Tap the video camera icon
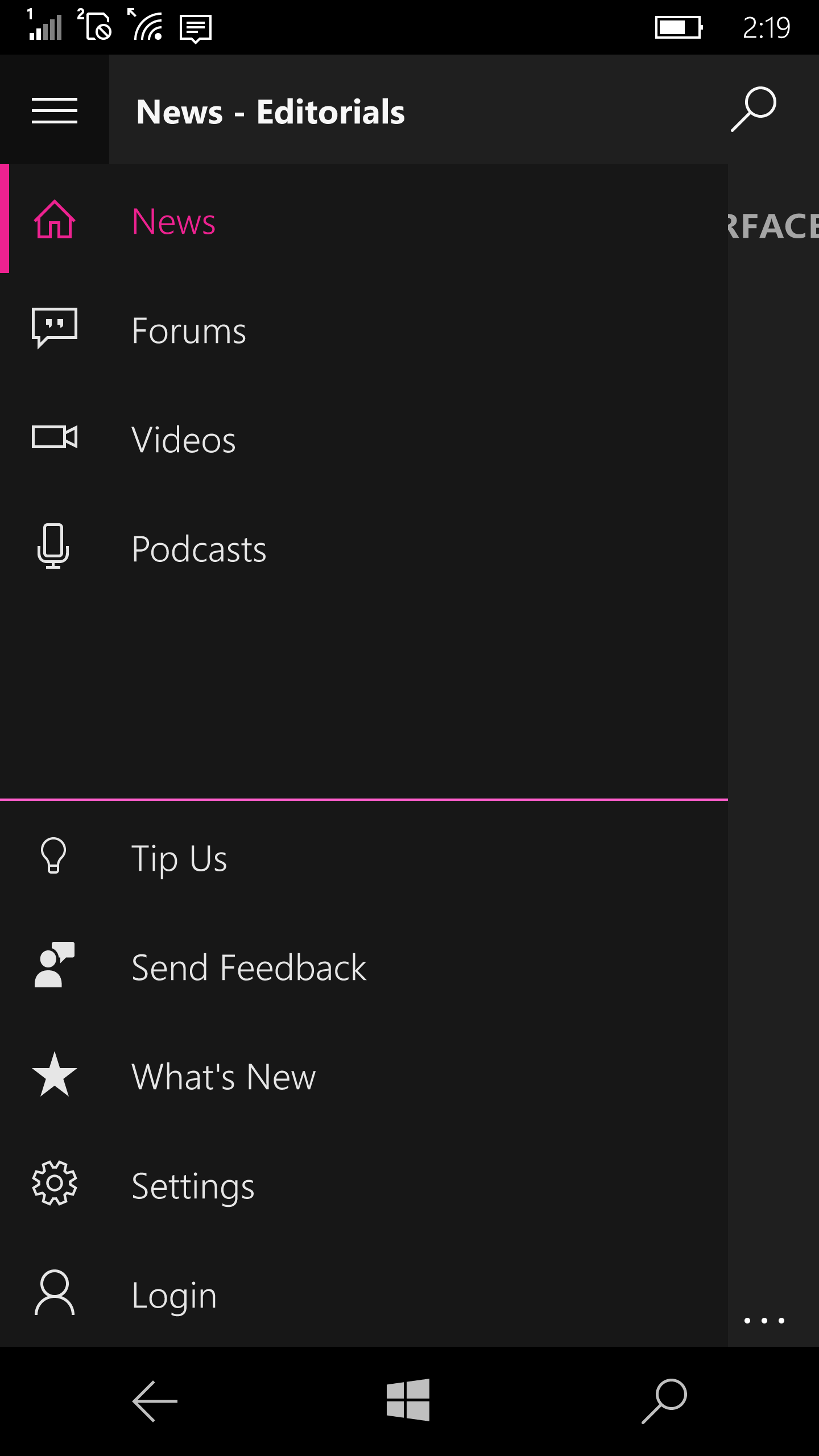This screenshot has width=819, height=1456. [55, 437]
